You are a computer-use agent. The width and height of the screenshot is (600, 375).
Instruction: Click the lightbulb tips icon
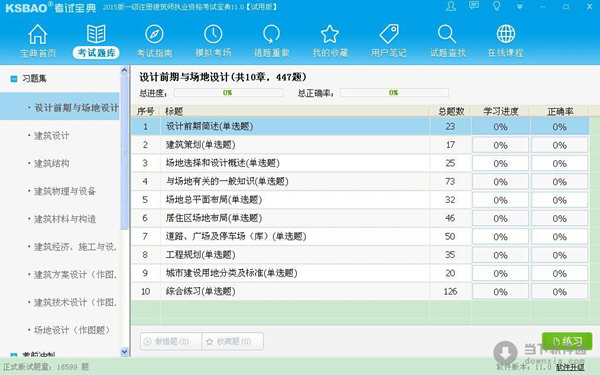click(x=497, y=6)
